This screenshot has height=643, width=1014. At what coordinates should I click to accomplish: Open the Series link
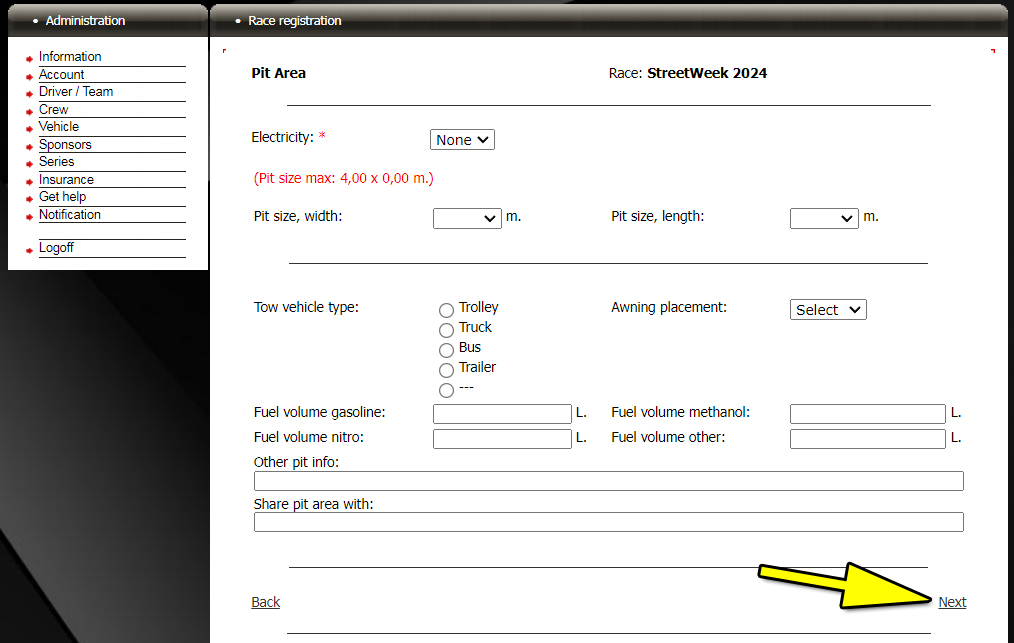[x=56, y=162]
